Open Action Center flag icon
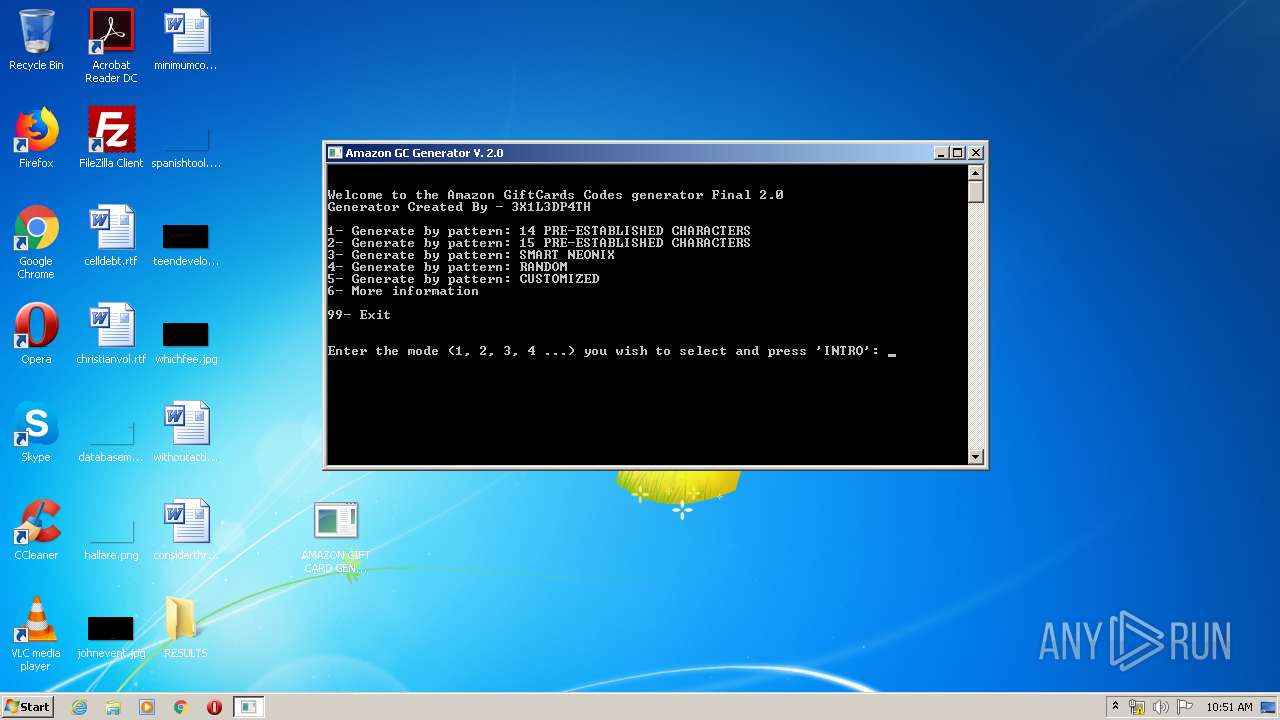Viewport: 1280px width, 720px height. click(x=1185, y=707)
